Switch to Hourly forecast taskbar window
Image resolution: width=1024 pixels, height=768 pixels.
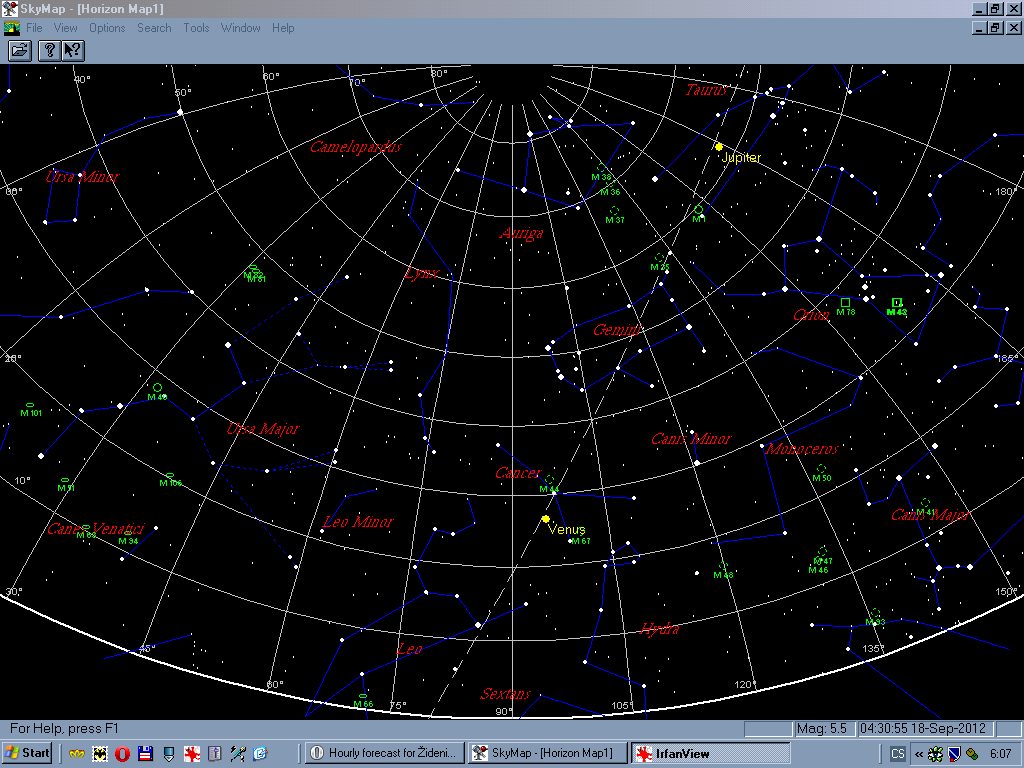click(385, 753)
